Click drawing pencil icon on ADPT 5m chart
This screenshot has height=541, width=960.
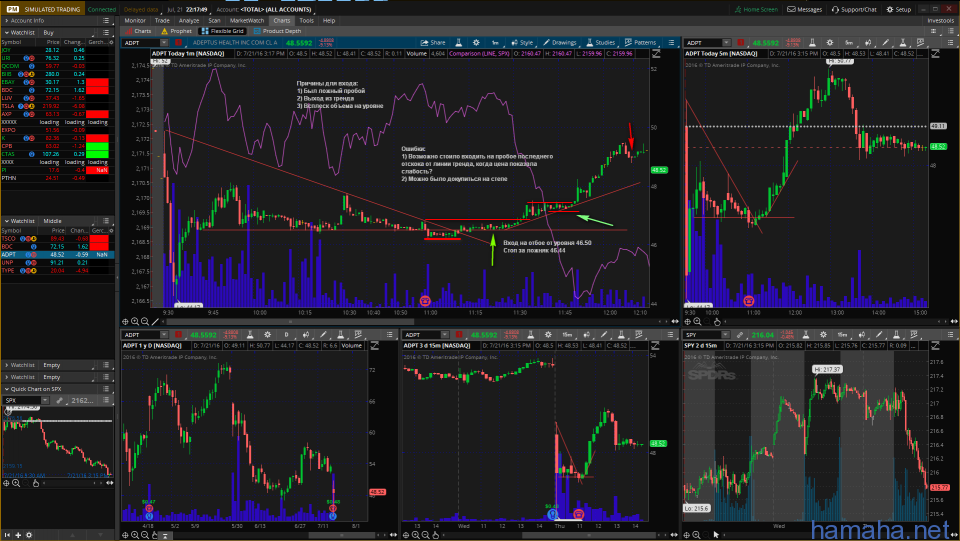(x=885, y=43)
